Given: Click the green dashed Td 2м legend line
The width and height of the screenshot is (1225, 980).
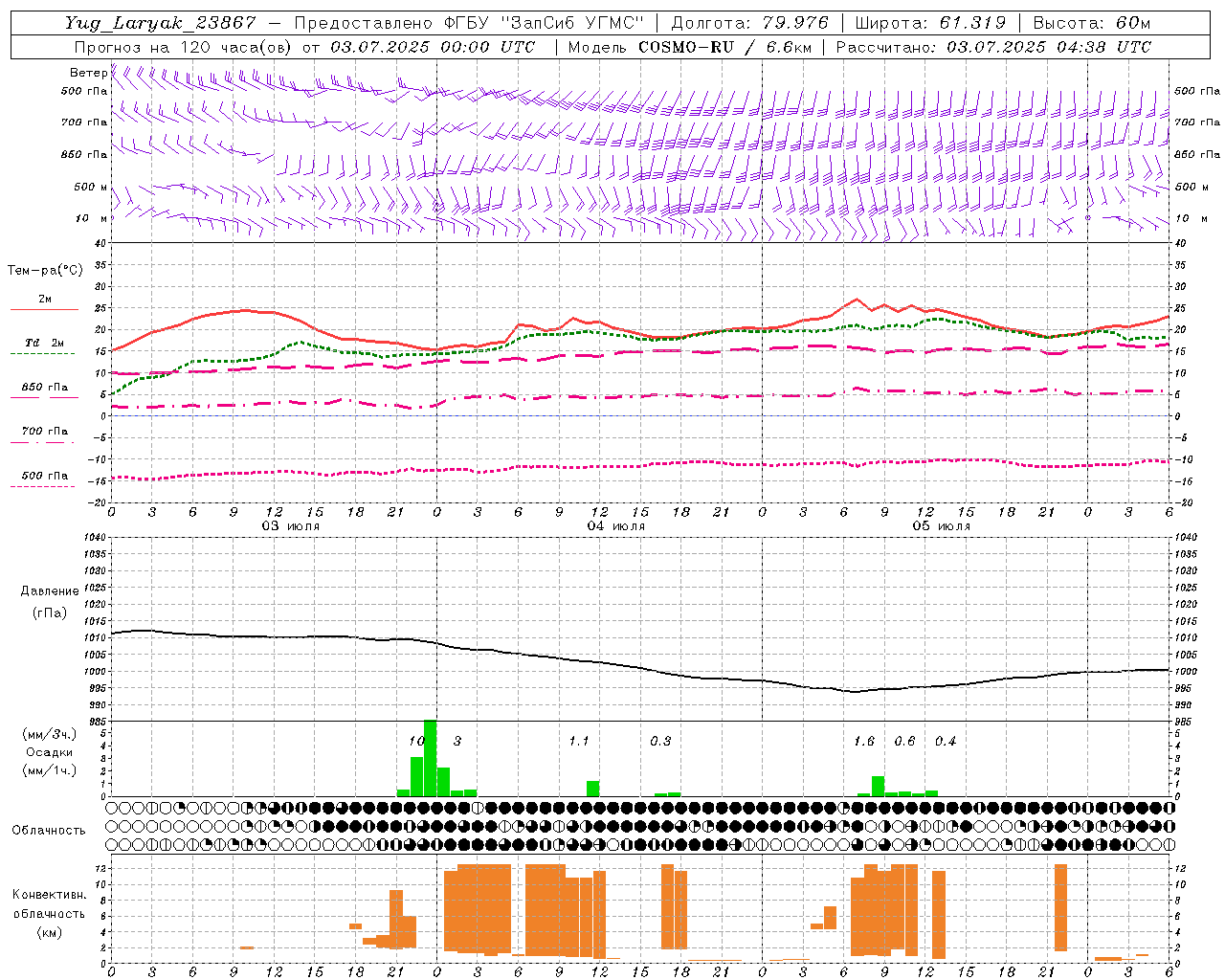Looking at the screenshot, I should click(42, 353).
